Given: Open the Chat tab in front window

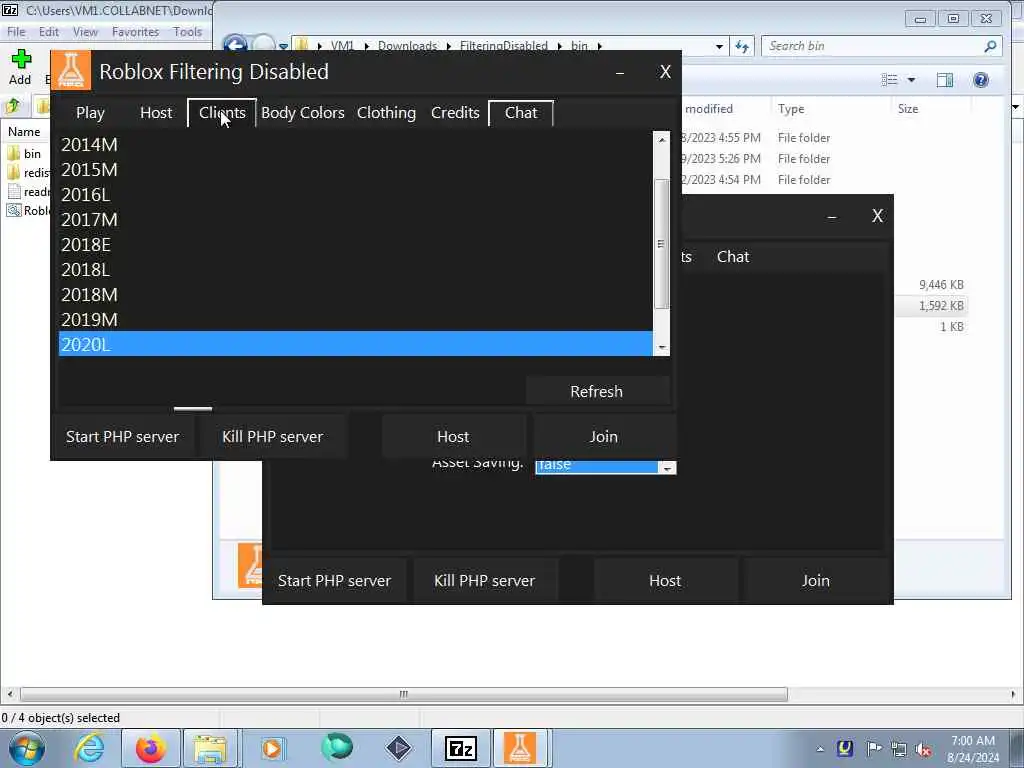Looking at the screenshot, I should [520, 113].
